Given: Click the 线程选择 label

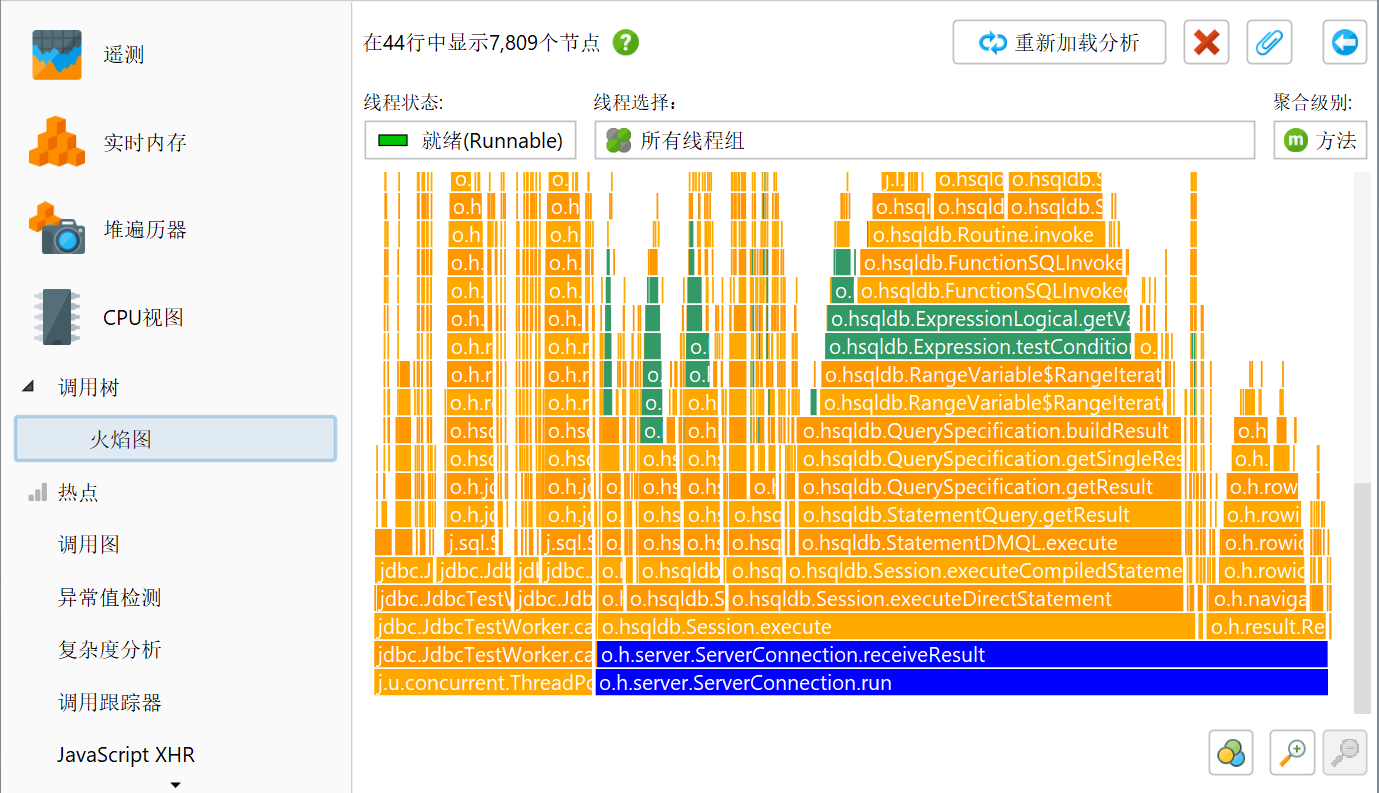Looking at the screenshot, I should pos(636,102).
